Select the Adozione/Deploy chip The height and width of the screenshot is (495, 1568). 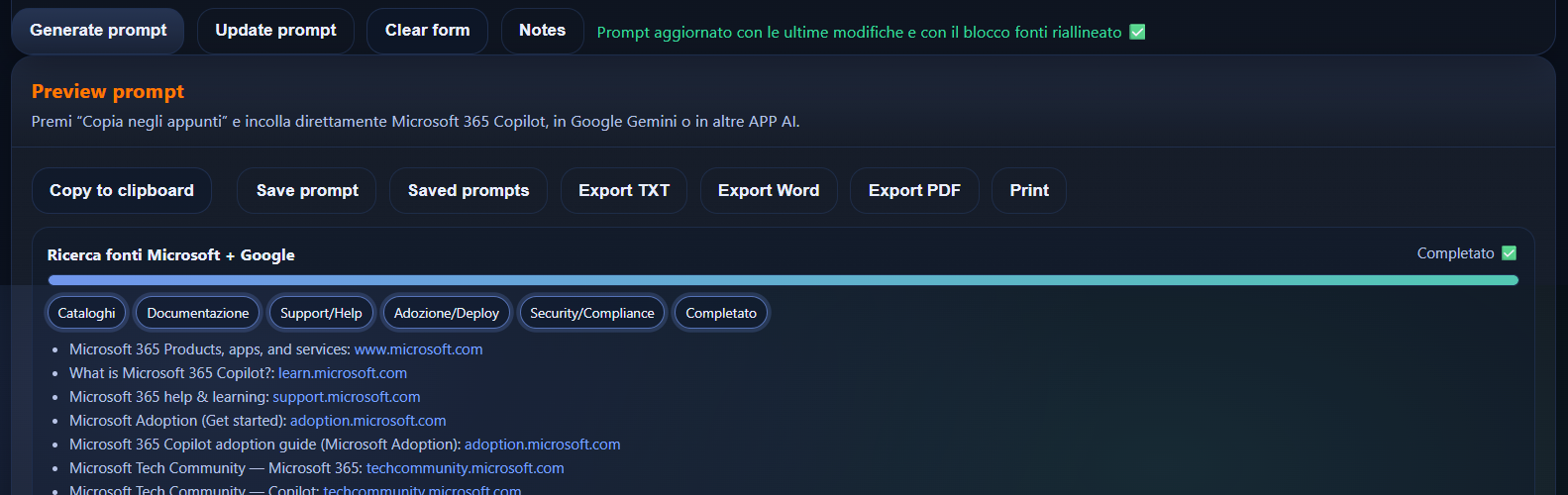[x=447, y=313]
